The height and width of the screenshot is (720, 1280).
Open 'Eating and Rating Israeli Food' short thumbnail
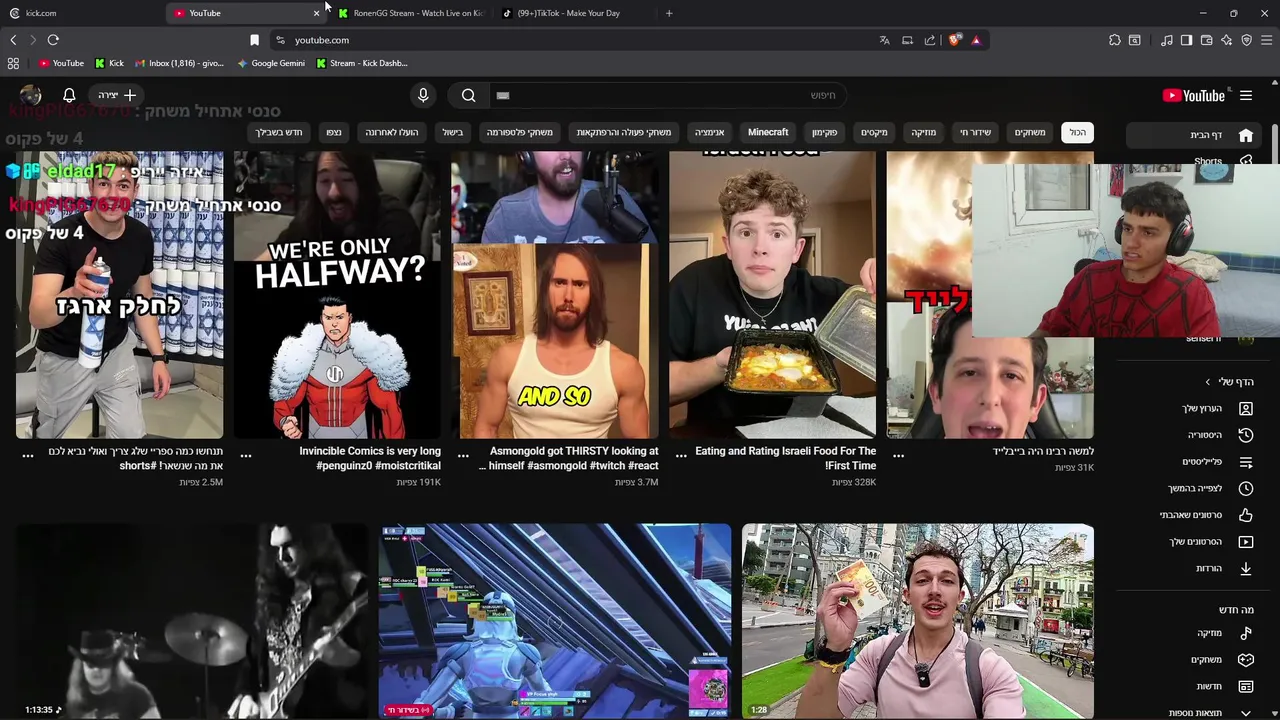coord(772,294)
